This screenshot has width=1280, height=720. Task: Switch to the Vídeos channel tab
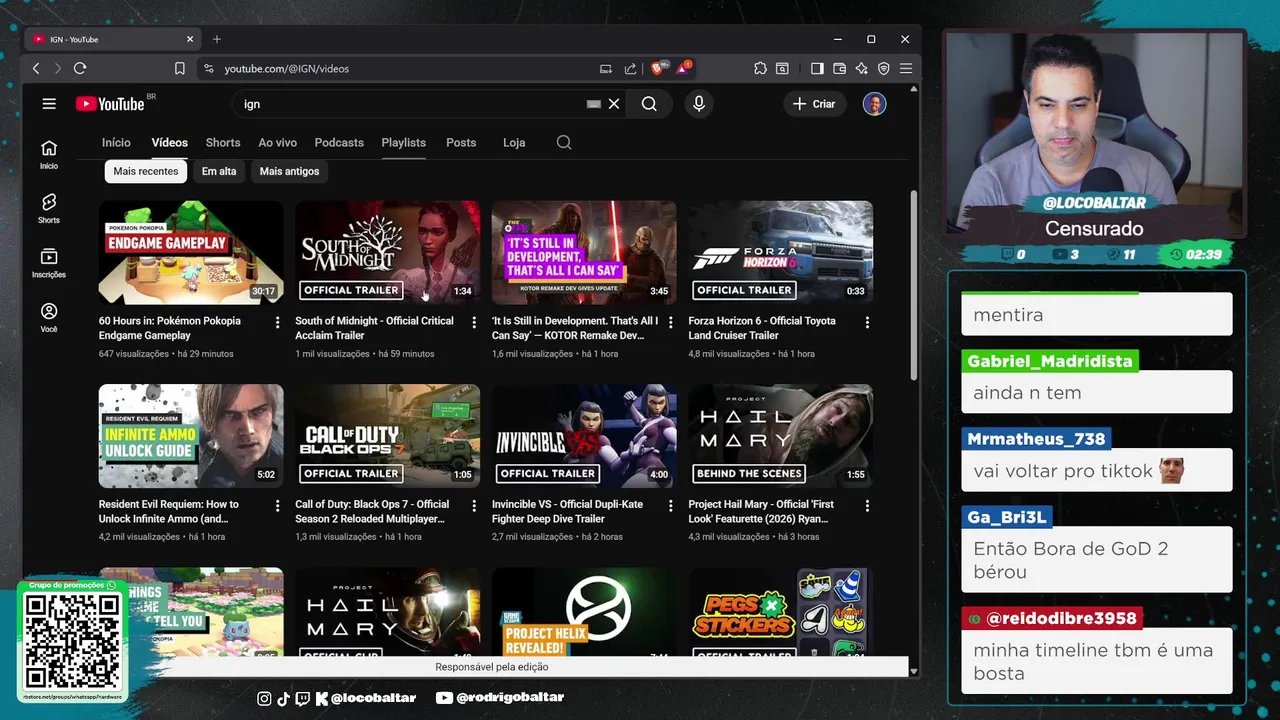coord(170,142)
